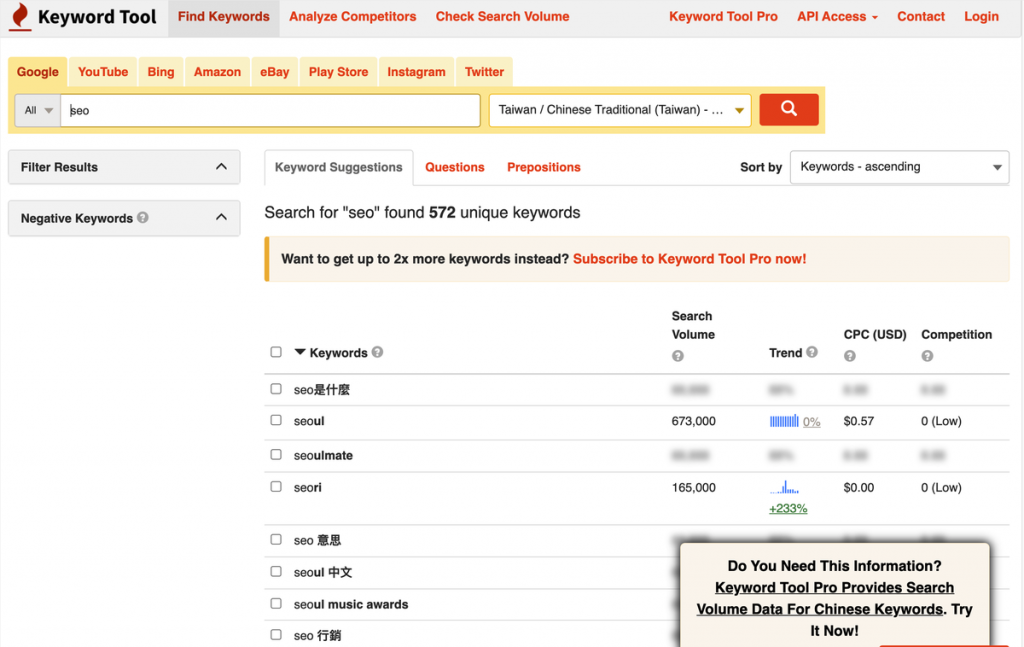This screenshot has height=647, width=1024.
Task: Open the Prepositions tab
Action: 544,167
